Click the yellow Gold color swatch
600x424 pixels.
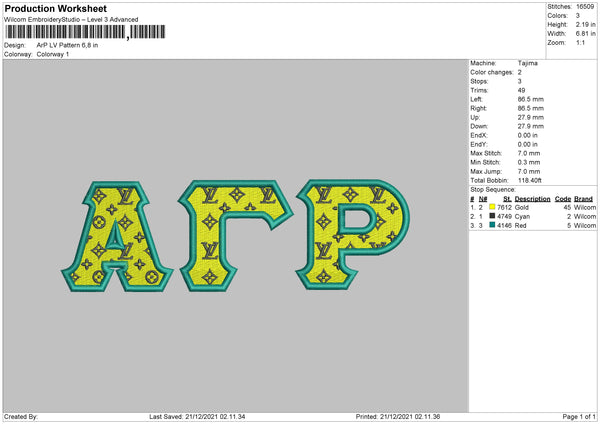[x=492, y=207]
